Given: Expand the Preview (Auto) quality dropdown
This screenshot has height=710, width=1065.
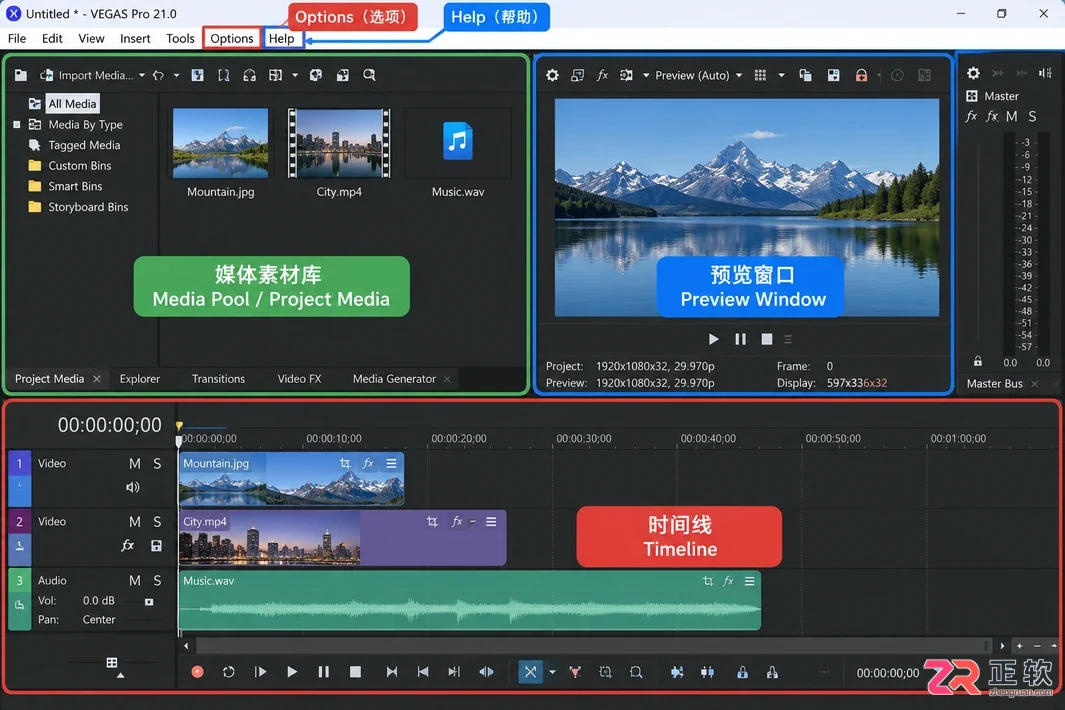Looking at the screenshot, I should (739, 75).
